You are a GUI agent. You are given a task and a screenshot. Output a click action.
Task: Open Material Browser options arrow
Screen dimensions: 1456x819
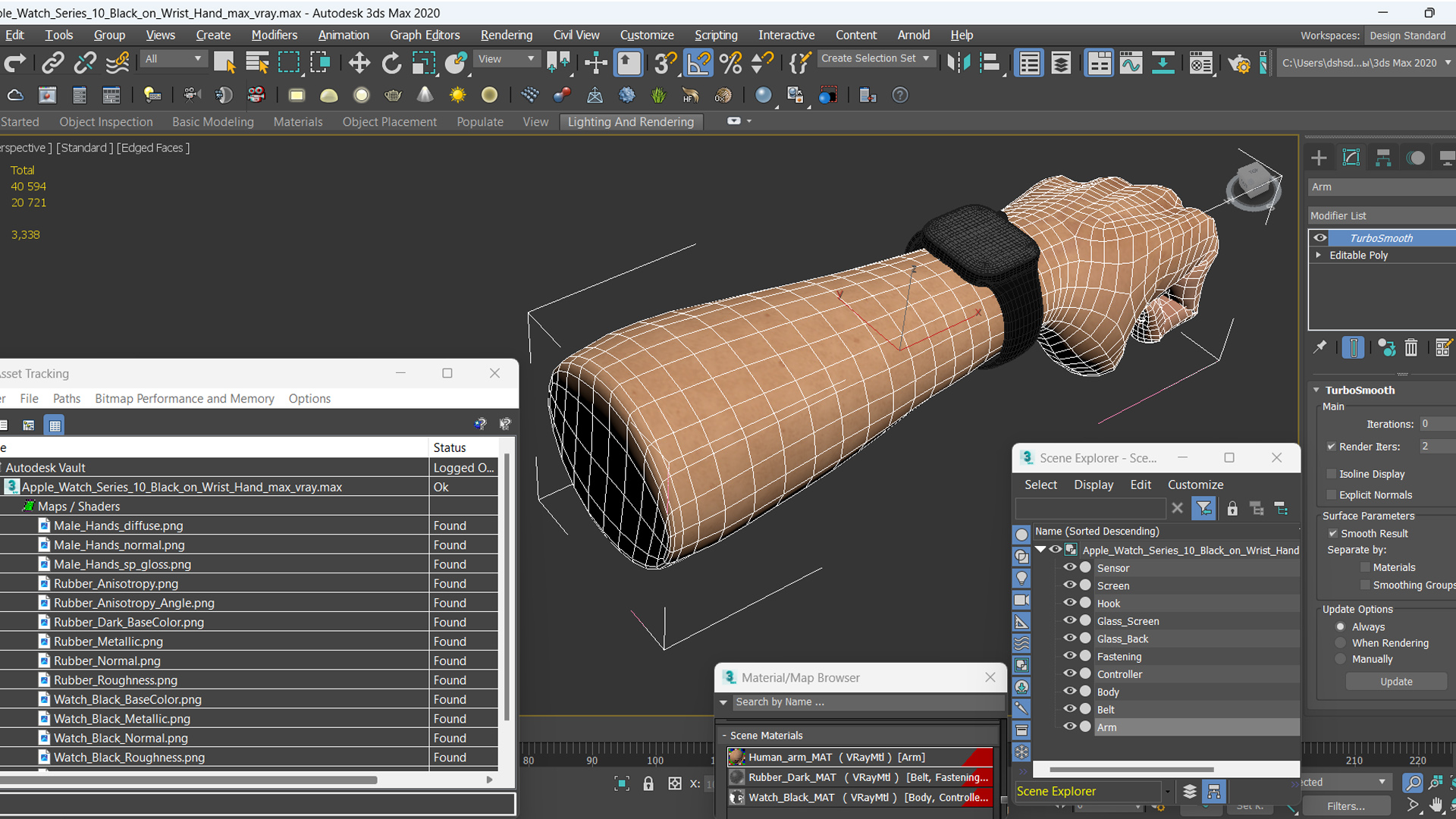click(723, 702)
